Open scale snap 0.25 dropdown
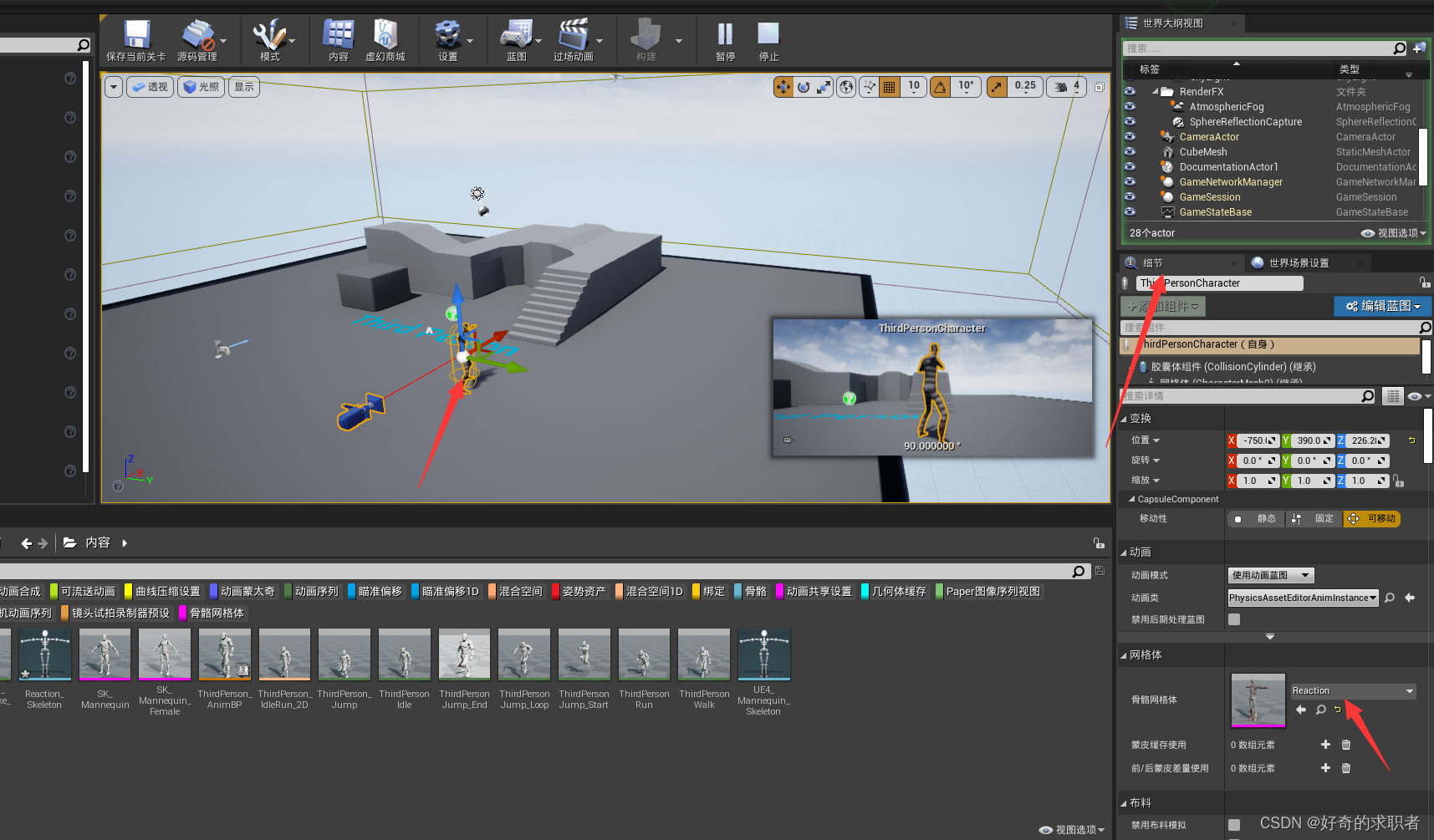Viewport: 1434px width, 840px height. coord(1025,86)
